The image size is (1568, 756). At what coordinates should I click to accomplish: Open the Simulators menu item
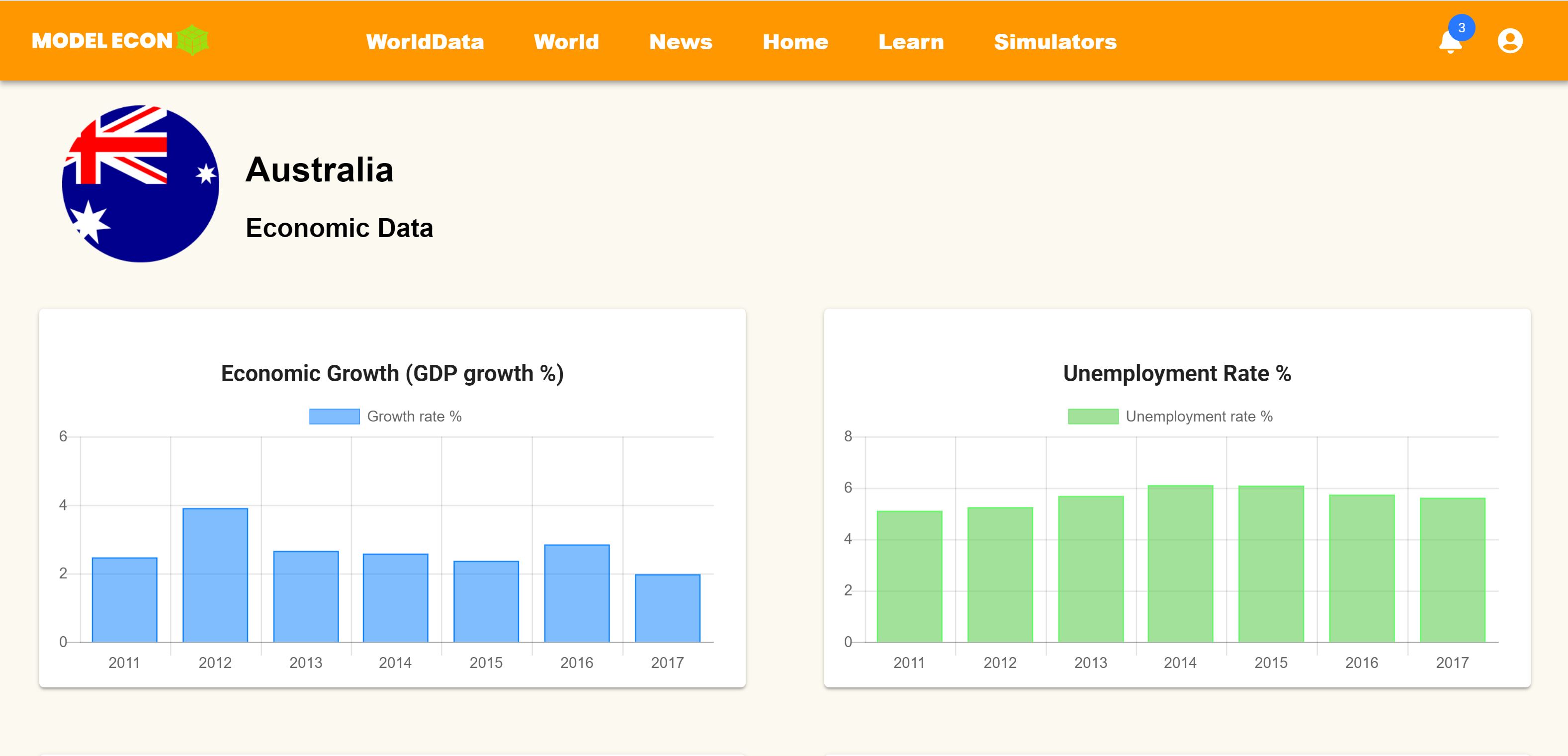click(x=1055, y=41)
